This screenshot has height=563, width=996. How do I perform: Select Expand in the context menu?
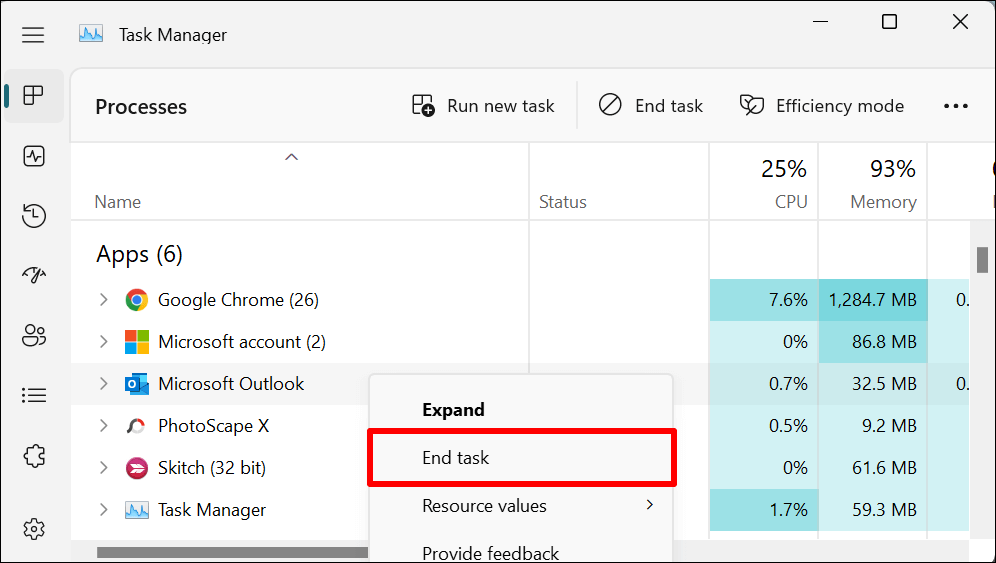(x=453, y=410)
